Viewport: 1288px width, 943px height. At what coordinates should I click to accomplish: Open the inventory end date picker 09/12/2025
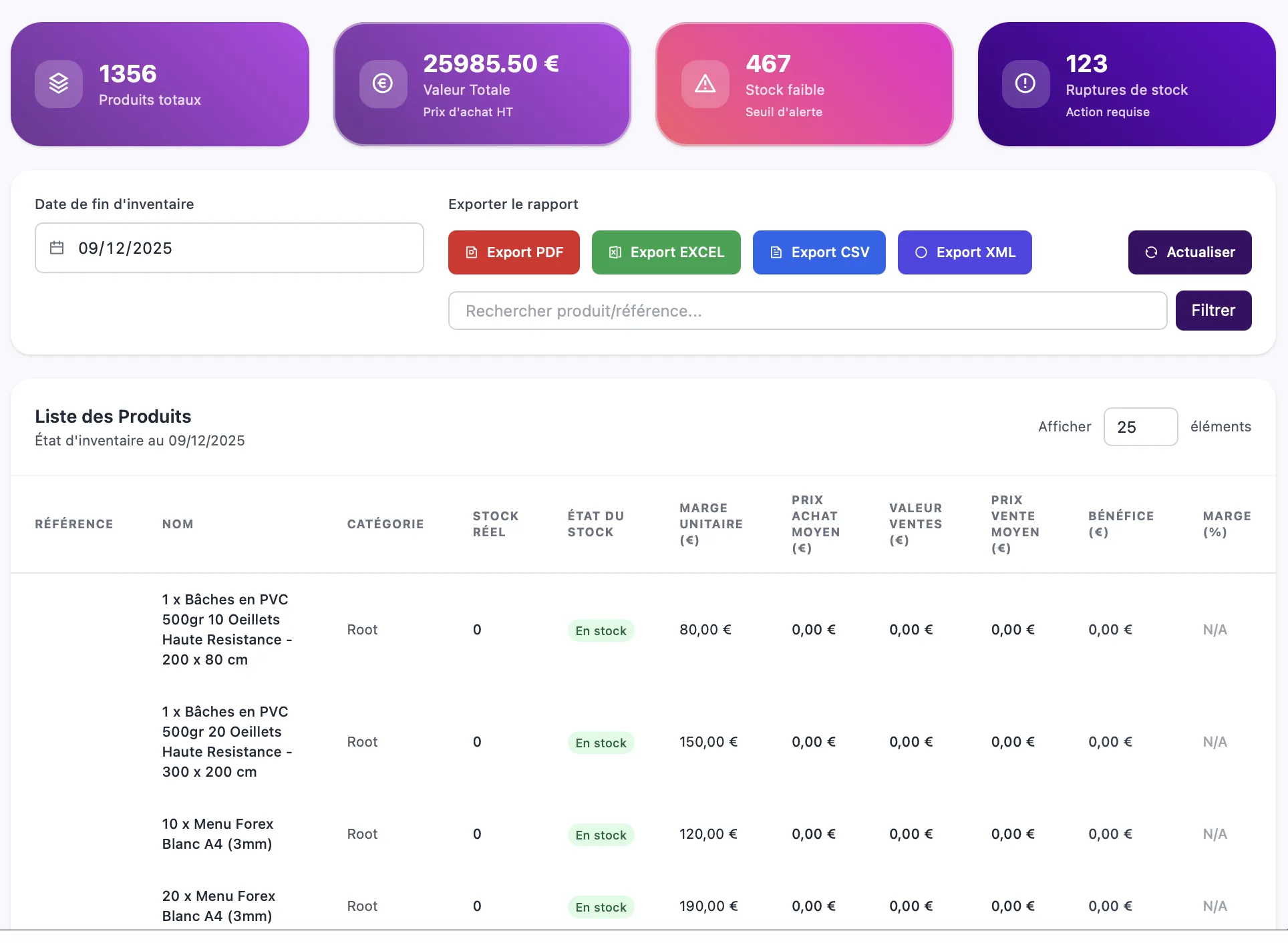(x=229, y=248)
